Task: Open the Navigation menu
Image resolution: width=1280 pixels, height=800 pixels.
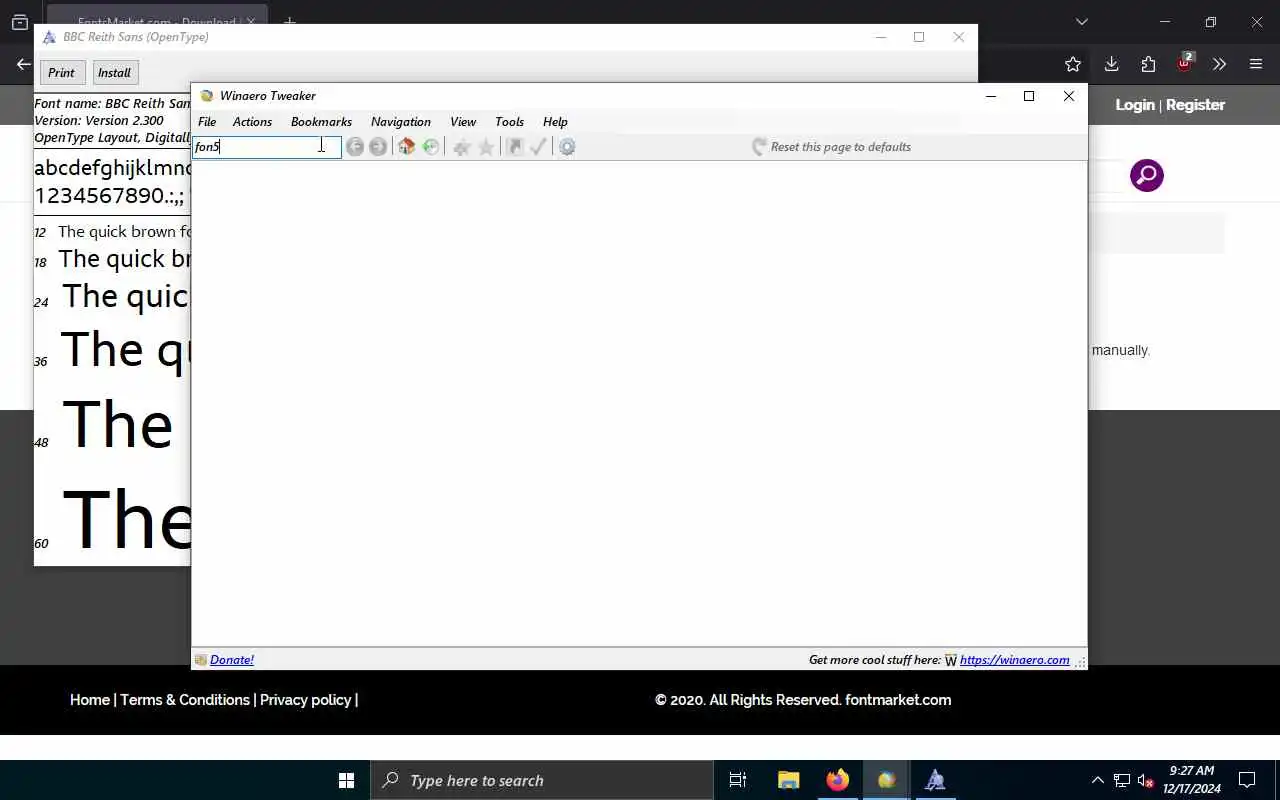Action: click(x=401, y=122)
